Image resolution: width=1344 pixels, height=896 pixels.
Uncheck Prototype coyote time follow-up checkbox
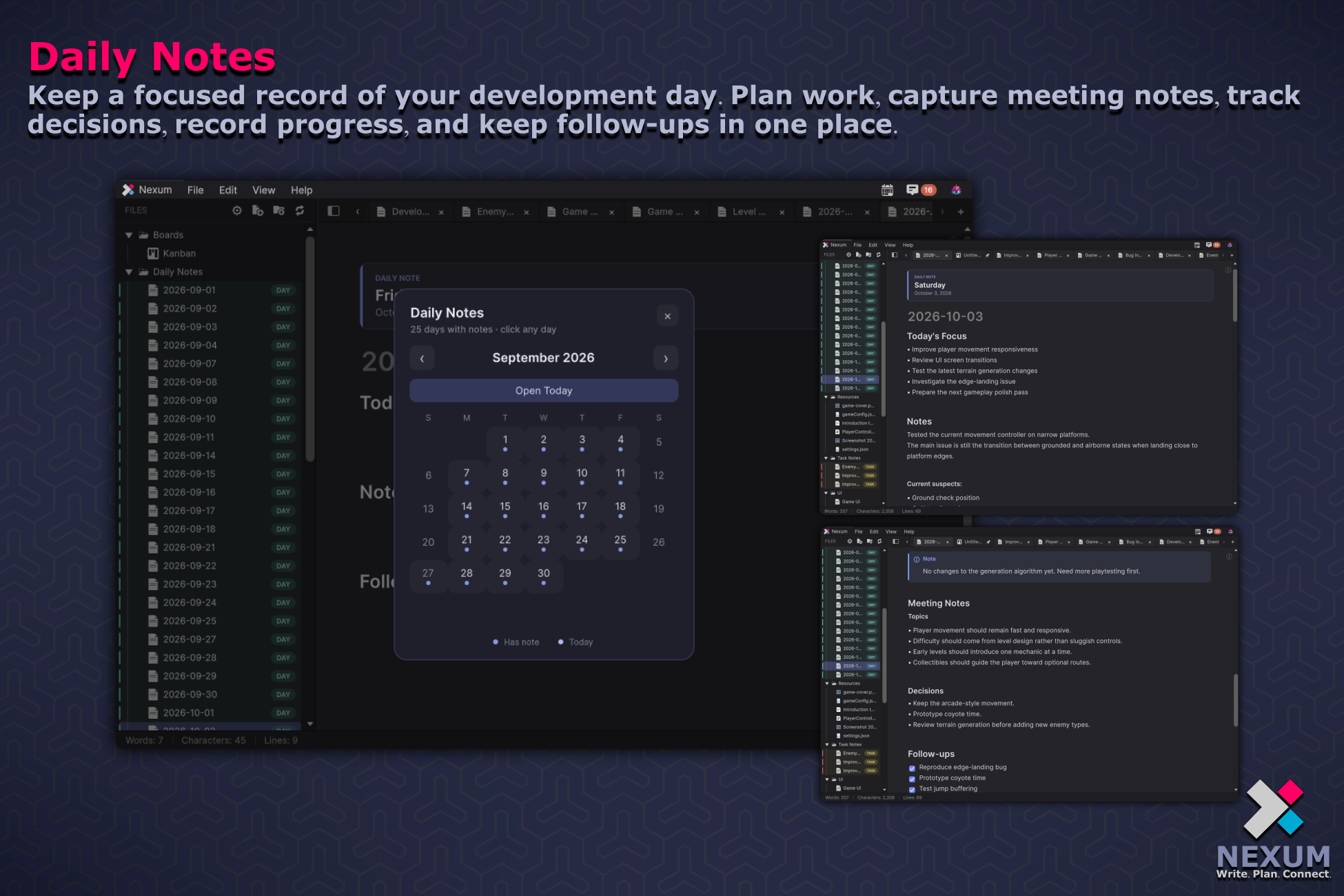(912, 779)
